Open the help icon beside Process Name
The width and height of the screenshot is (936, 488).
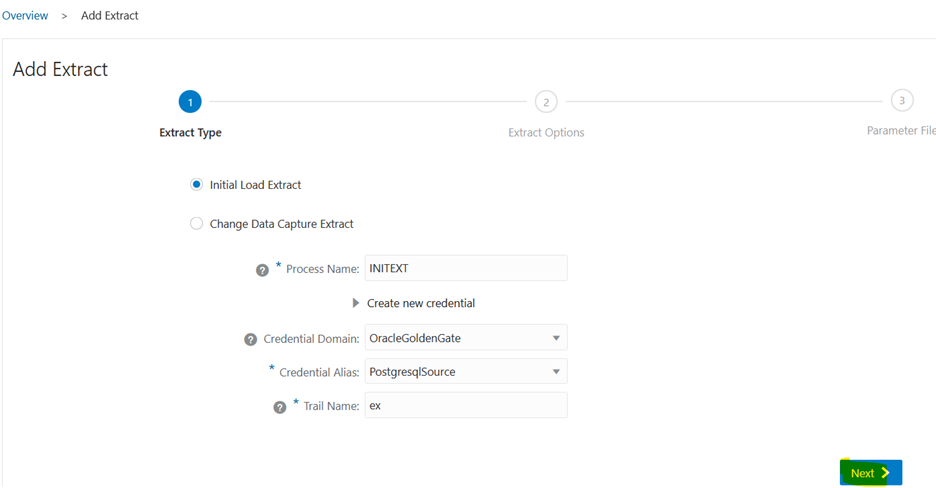coord(262,270)
